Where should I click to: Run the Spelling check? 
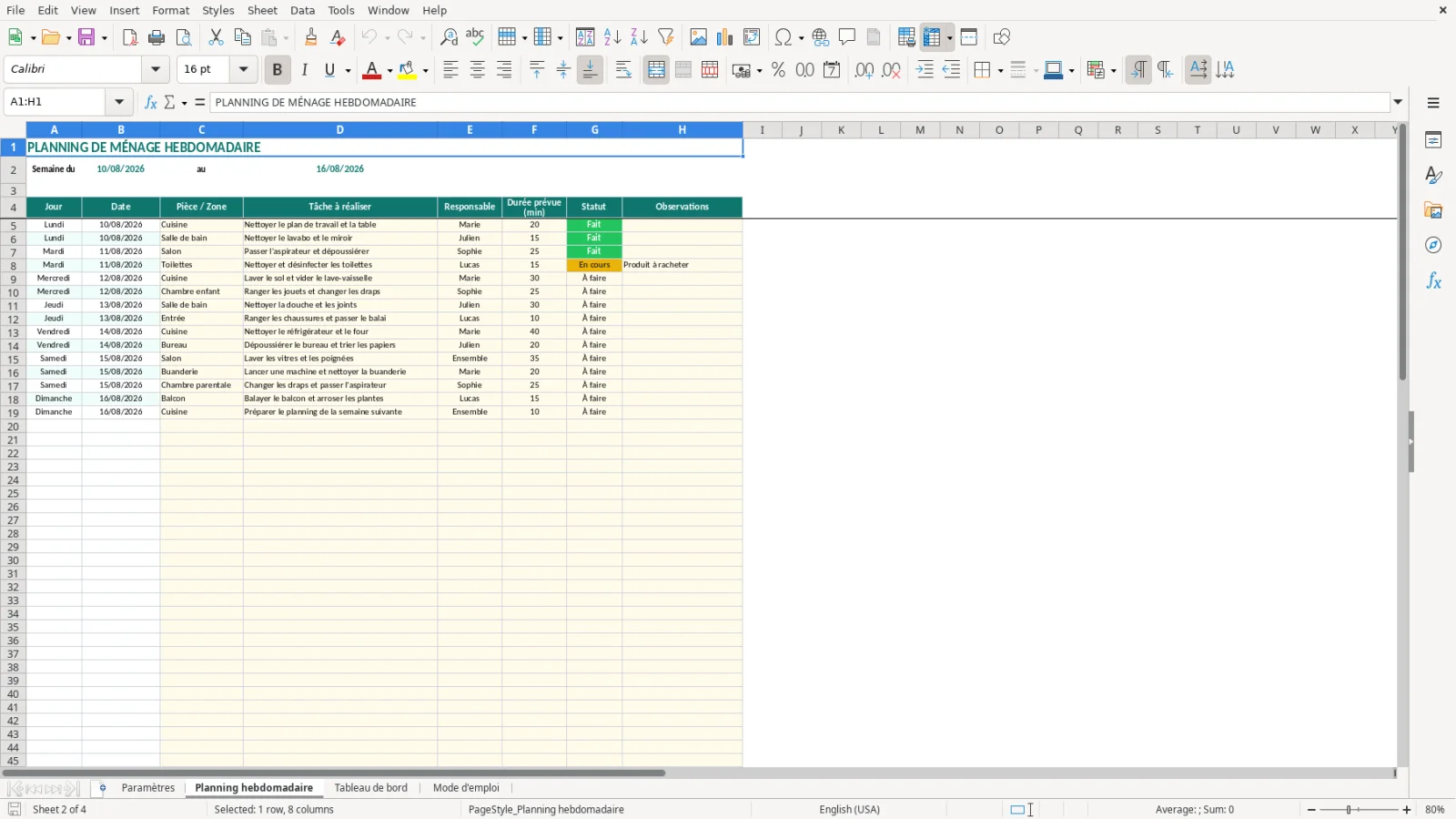(475, 37)
